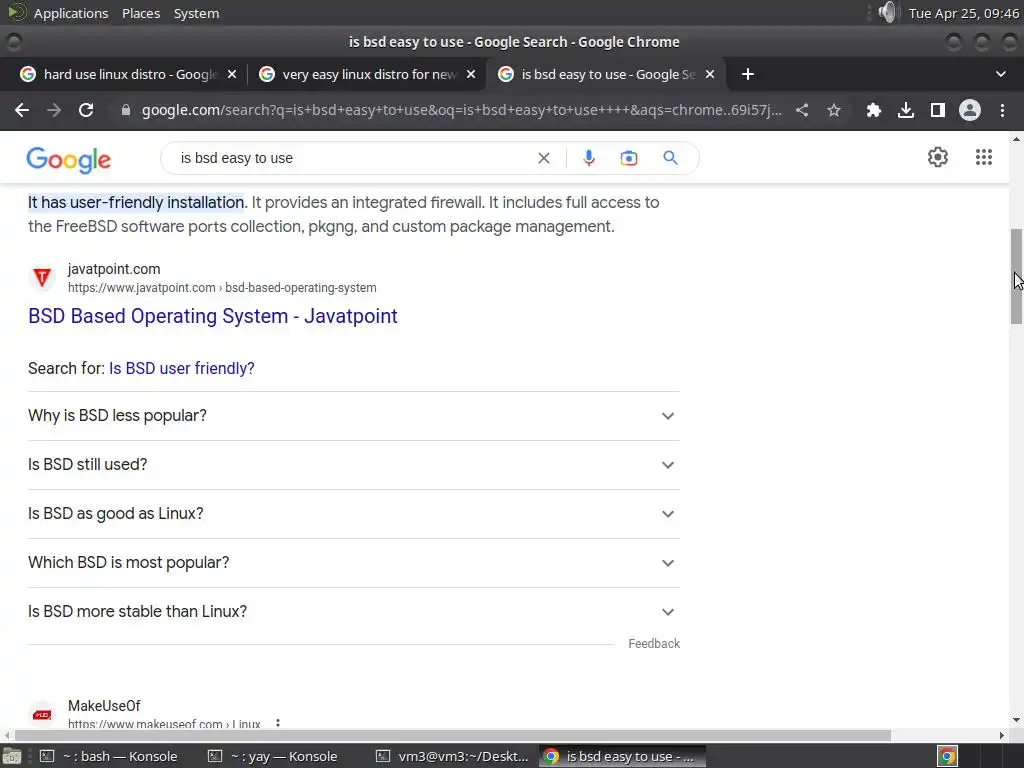Click the Google search input field

coord(353,158)
